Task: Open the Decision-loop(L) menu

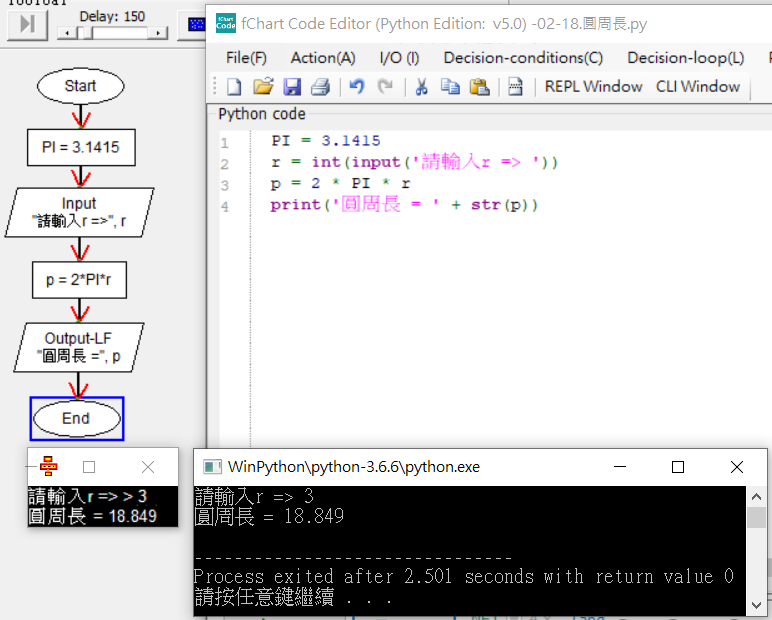Action: click(x=686, y=58)
